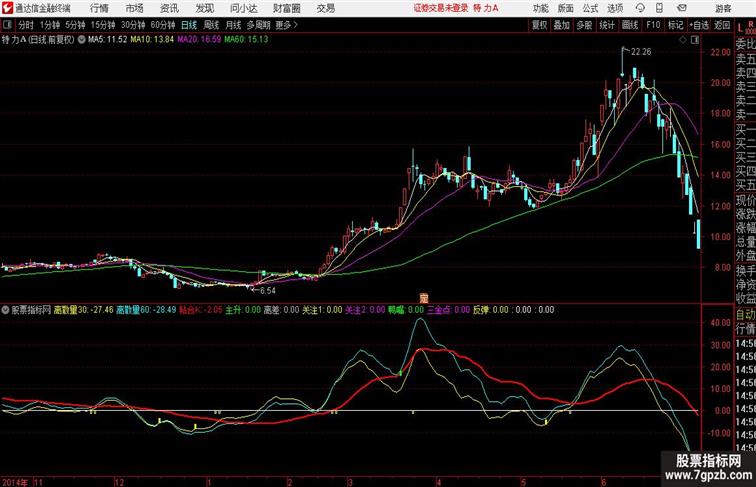Add stock with +自选 button
756x487 pixels.
coord(699,25)
